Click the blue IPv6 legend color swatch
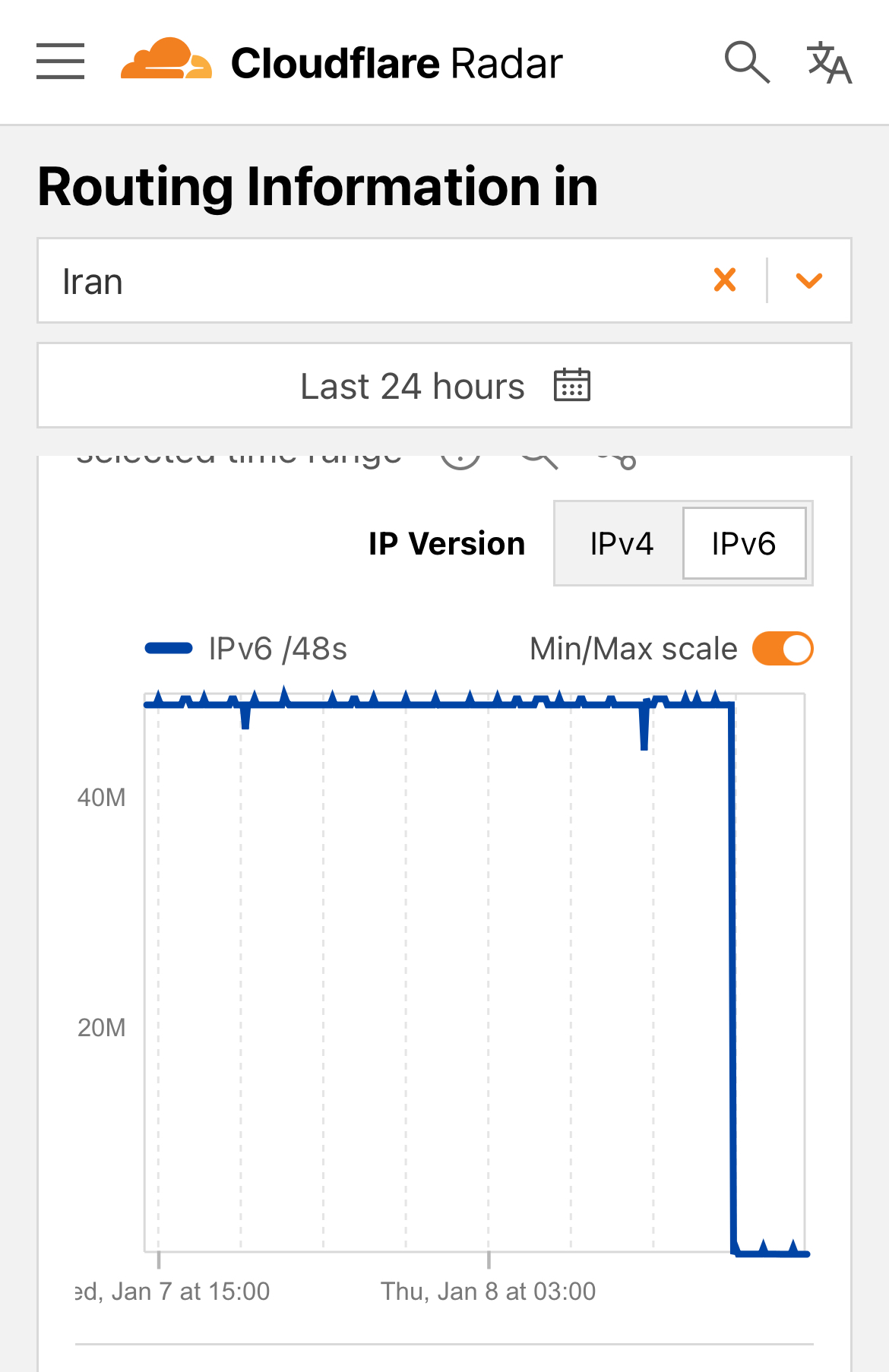Image resolution: width=889 pixels, height=1372 pixels. [x=169, y=649]
